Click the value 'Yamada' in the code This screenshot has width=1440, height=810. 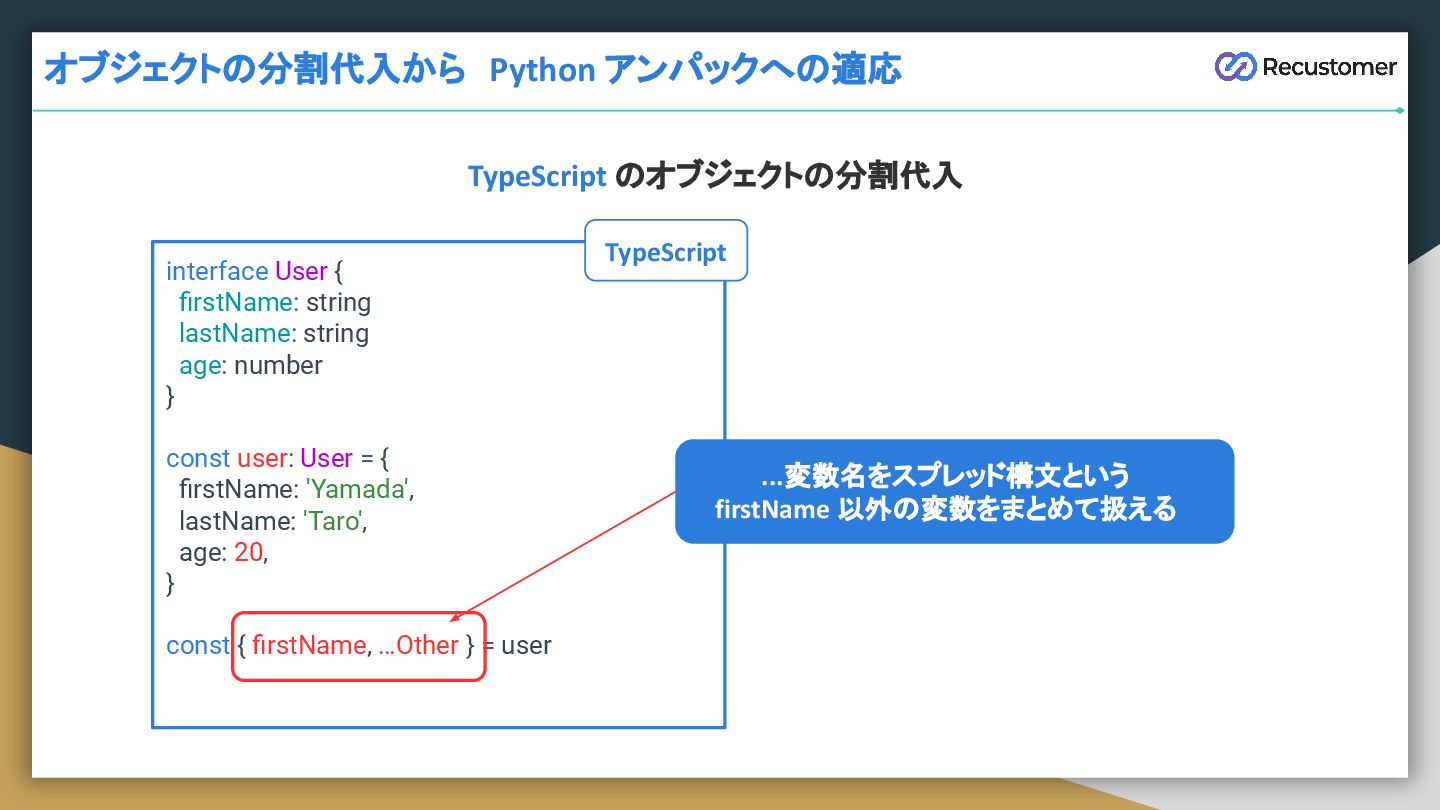click(357, 490)
